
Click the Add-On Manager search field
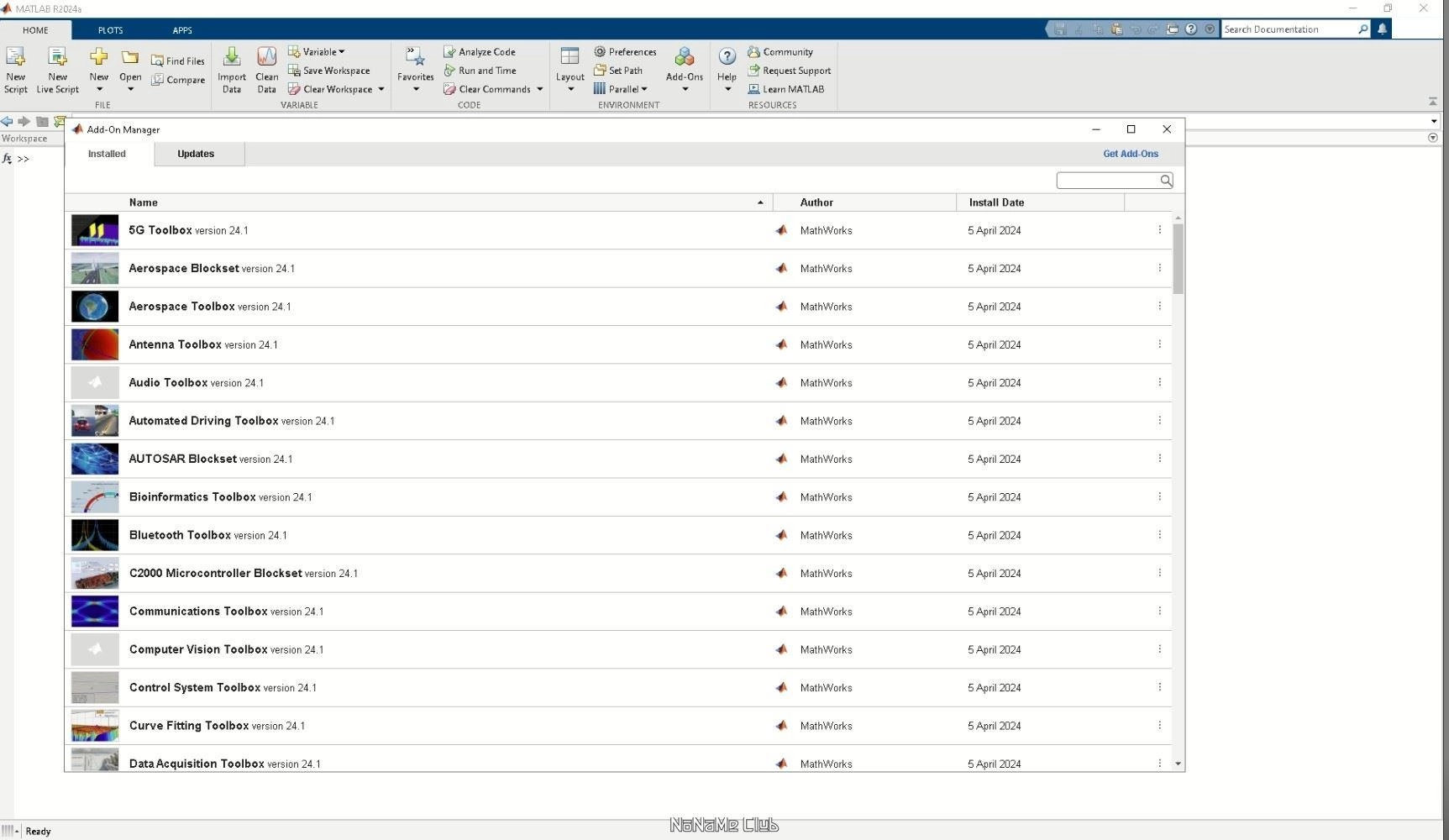(x=1107, y=181)
